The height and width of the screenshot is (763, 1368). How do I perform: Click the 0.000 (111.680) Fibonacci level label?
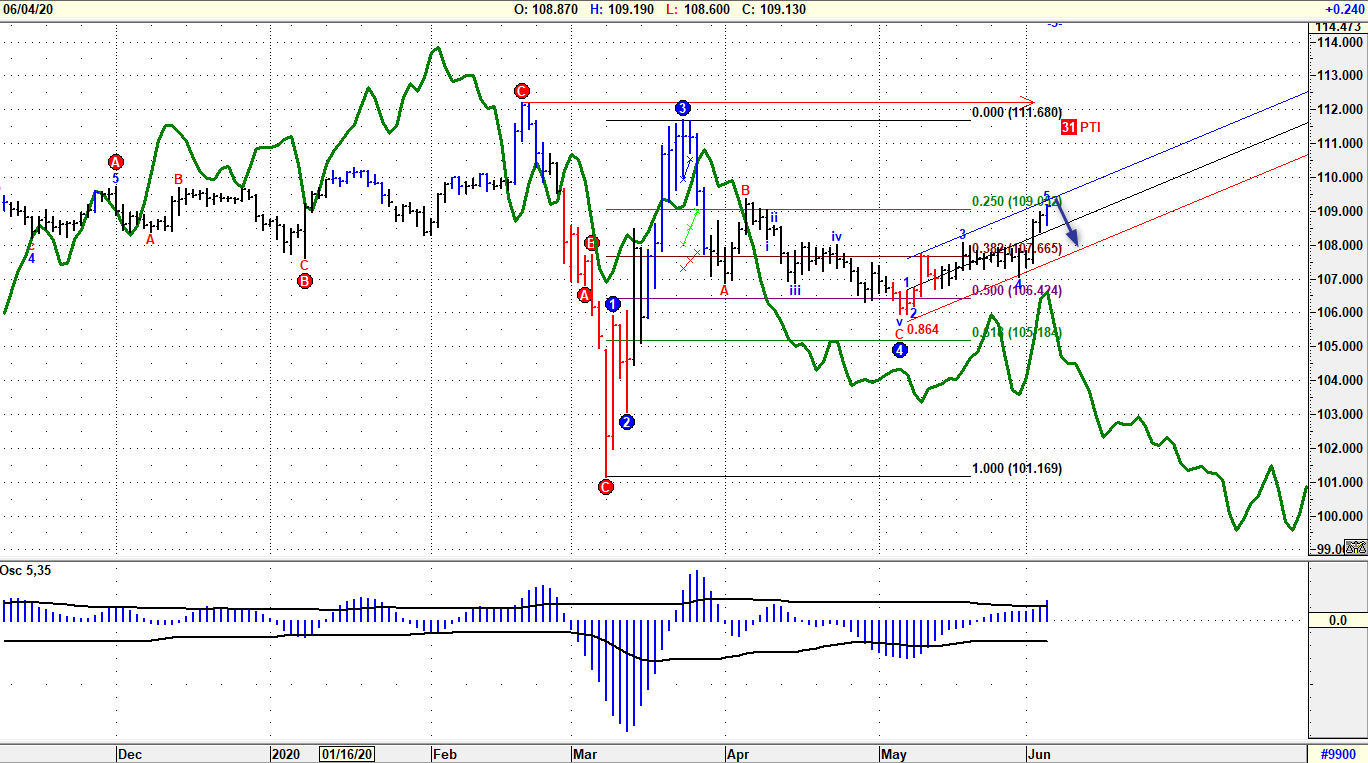pos(1016,113)
